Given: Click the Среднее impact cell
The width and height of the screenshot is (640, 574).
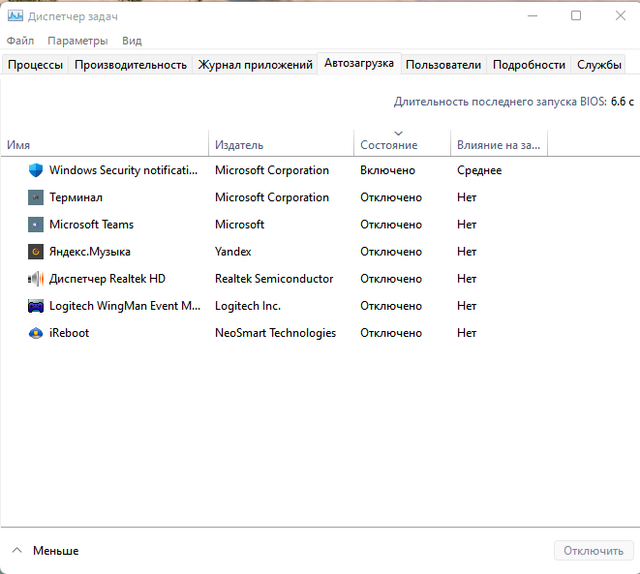Looking at the screenshot, I should (479, 170).
